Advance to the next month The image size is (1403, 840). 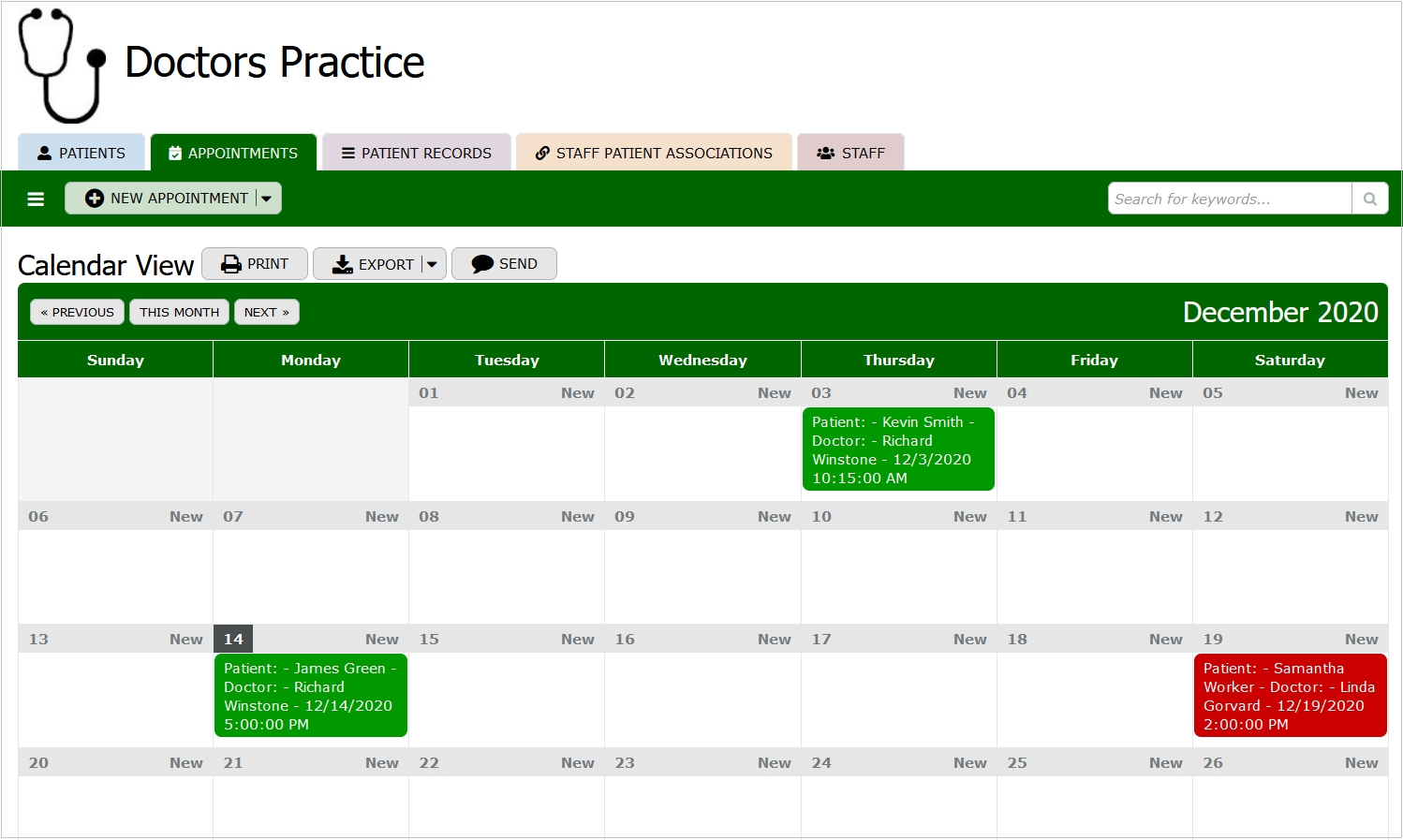coord(266,312)
